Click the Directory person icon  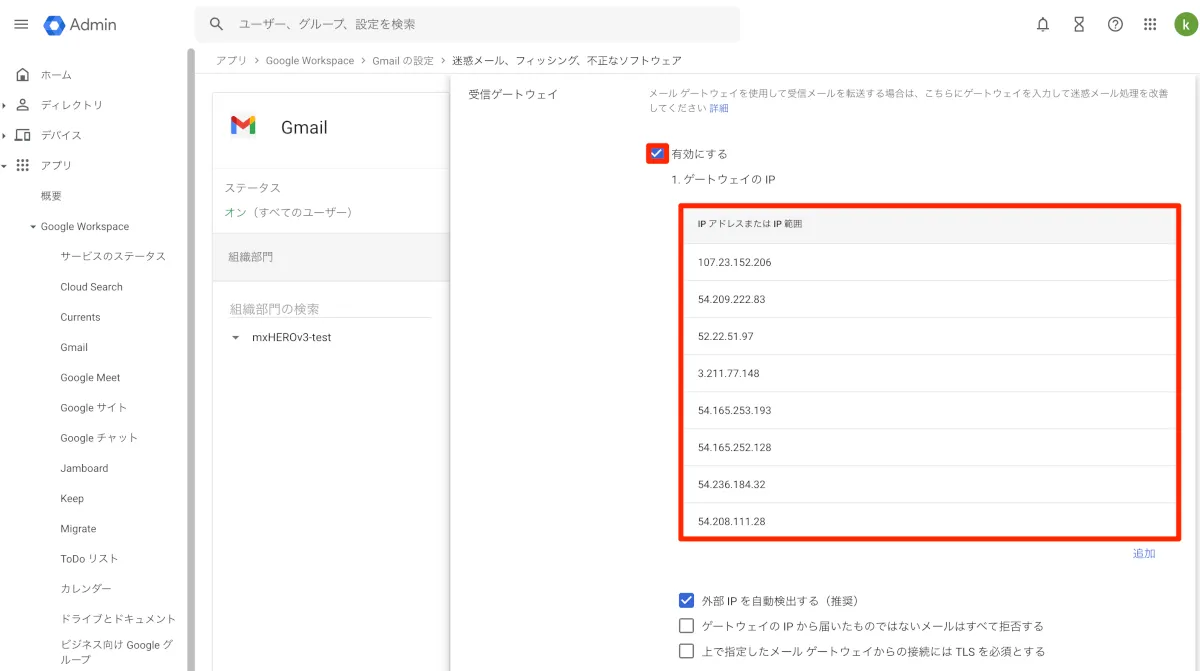(x=23, y=105)
